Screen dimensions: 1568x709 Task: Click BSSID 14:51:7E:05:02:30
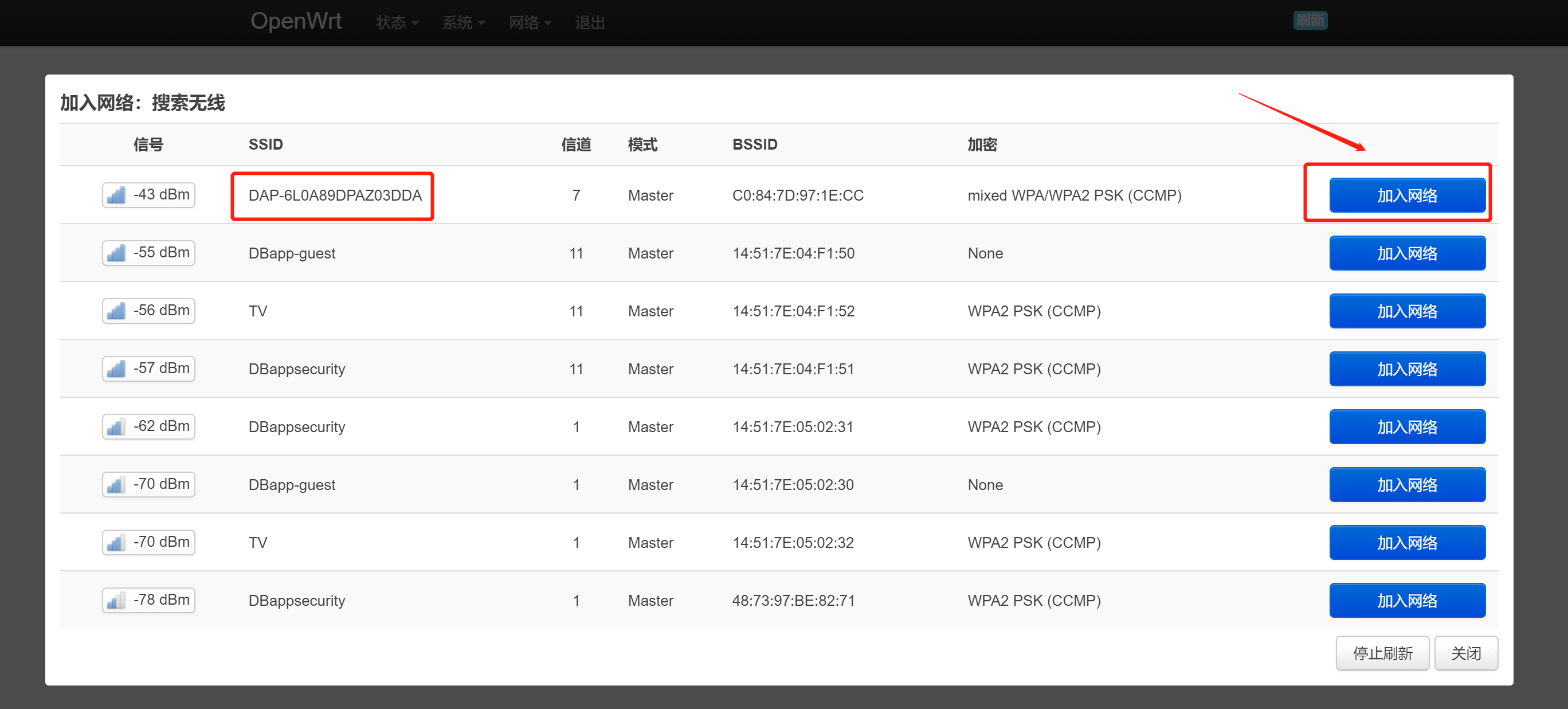793,484
